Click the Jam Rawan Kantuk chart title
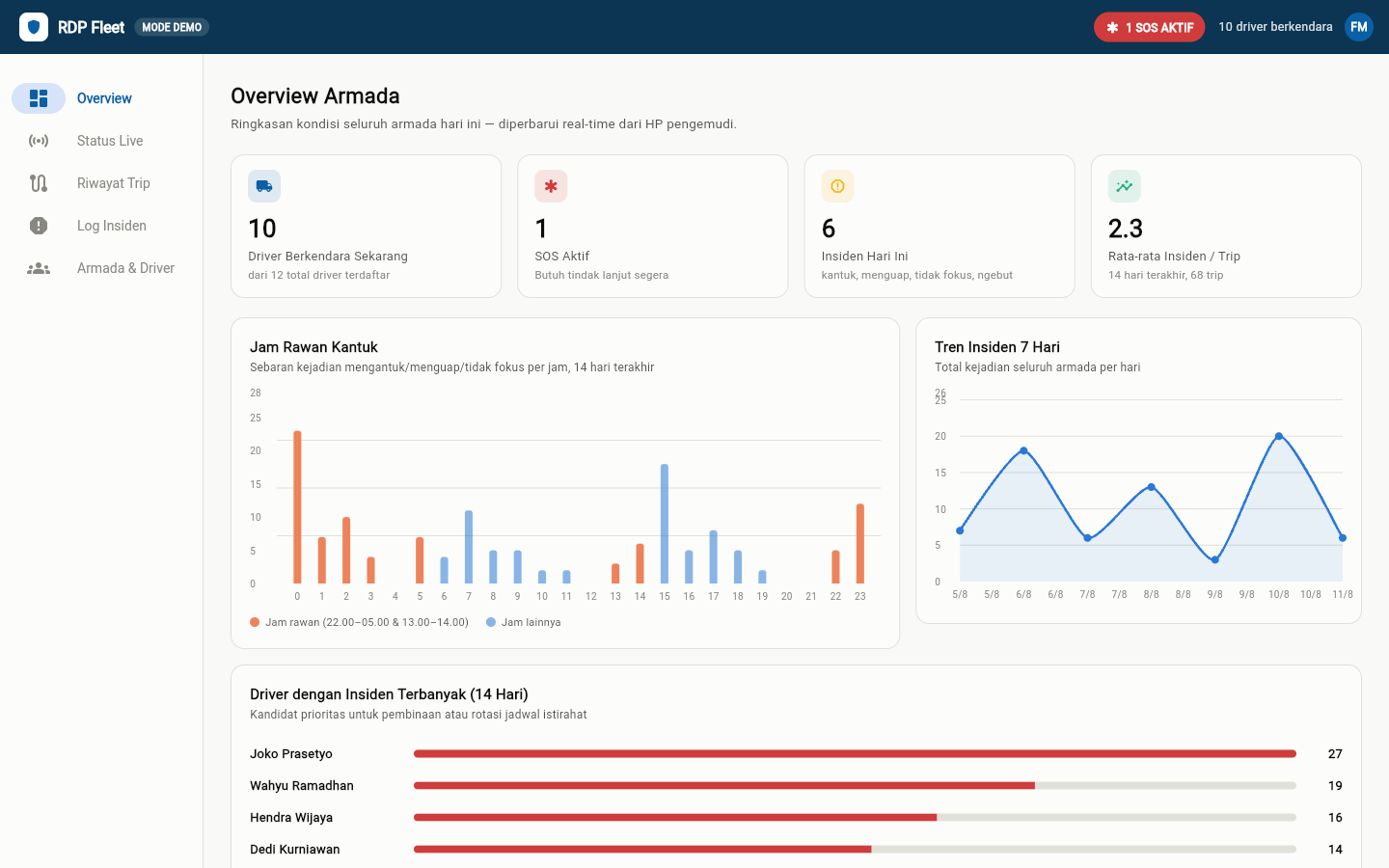Screen dimensions: 1389x868 tap(313, 346)
